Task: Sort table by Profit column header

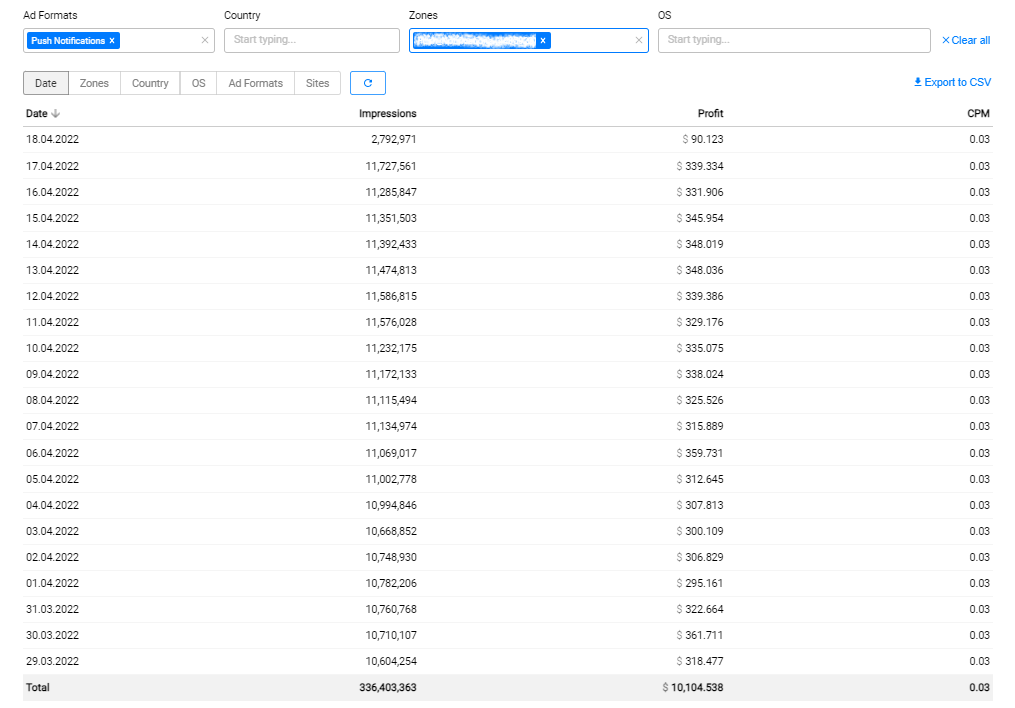Action: [x=710, y=114]
